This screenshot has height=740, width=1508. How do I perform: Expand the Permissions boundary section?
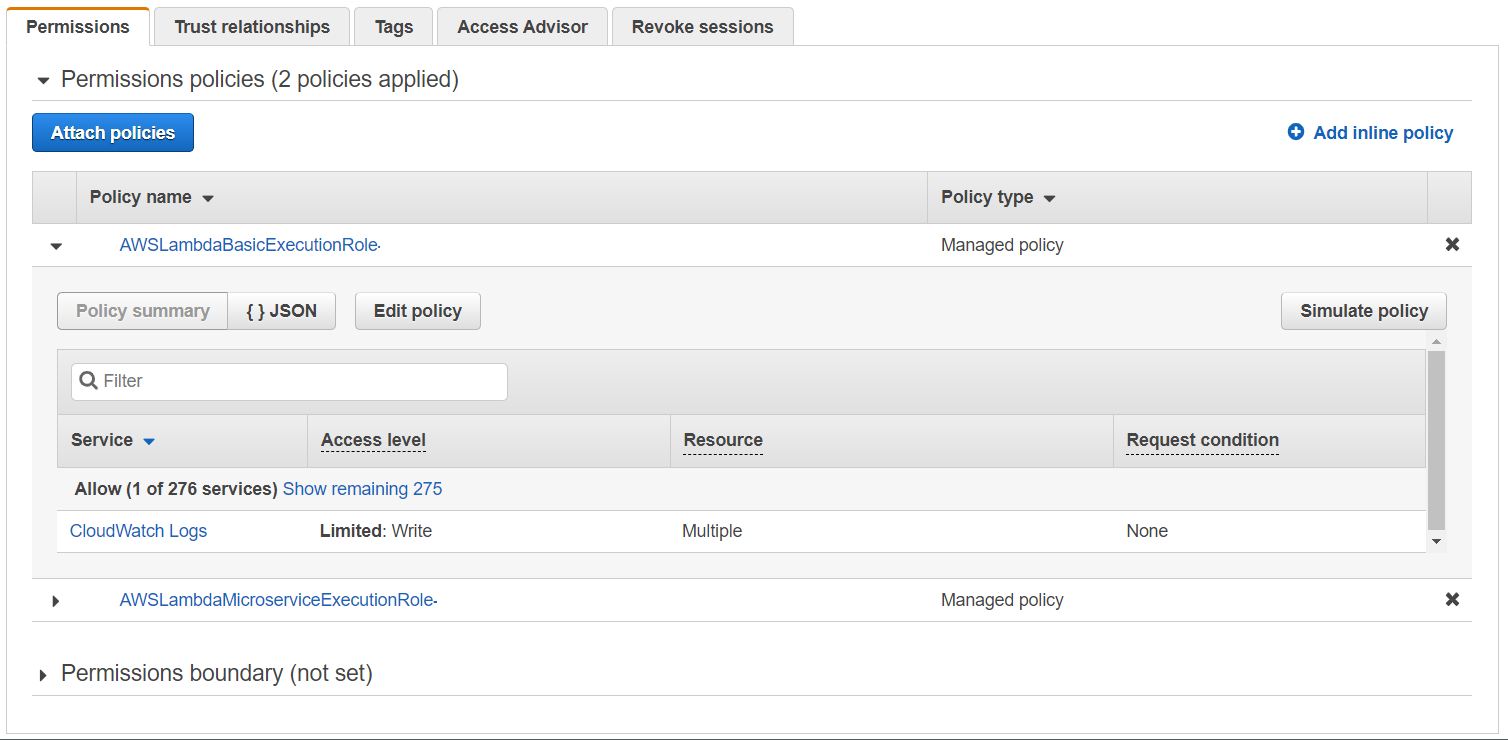(42, 673)
